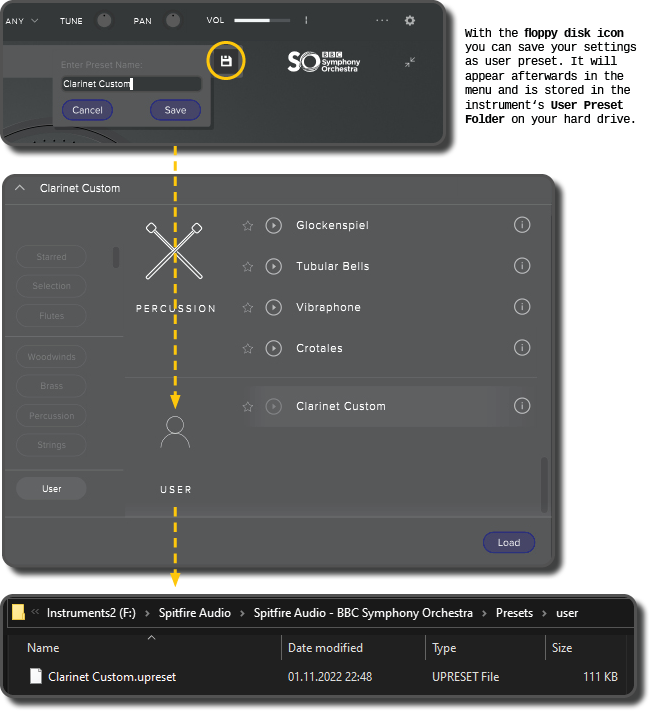The image size is (650, 711).
Task: Select the Flutes filter
Action: [51, 316]
